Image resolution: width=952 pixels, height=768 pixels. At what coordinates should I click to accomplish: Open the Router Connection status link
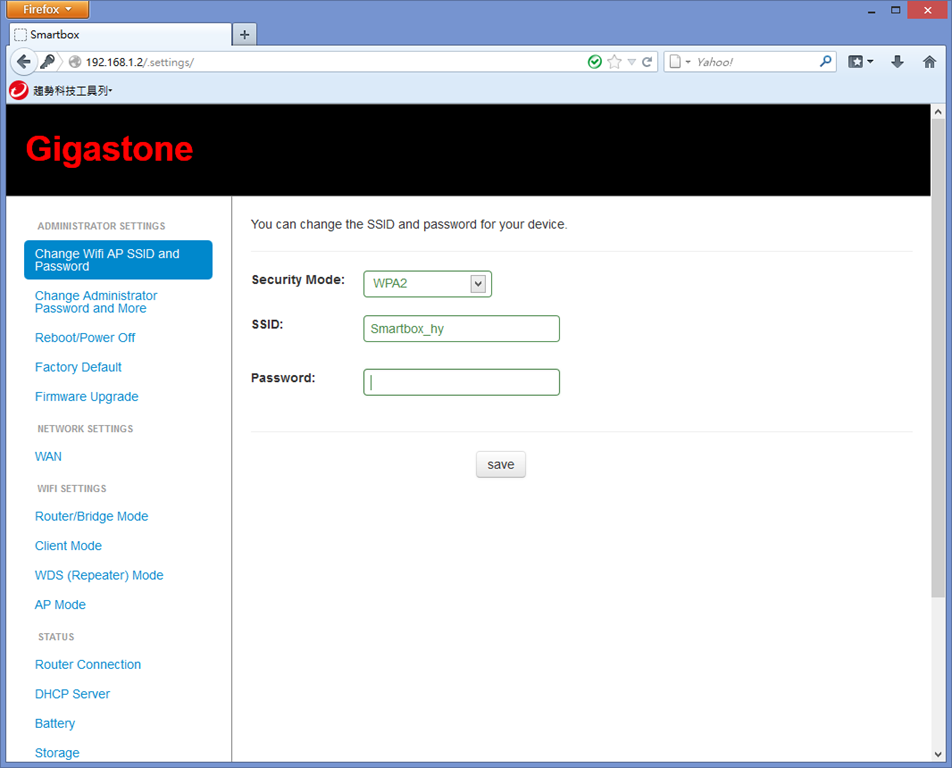(88, 664)
